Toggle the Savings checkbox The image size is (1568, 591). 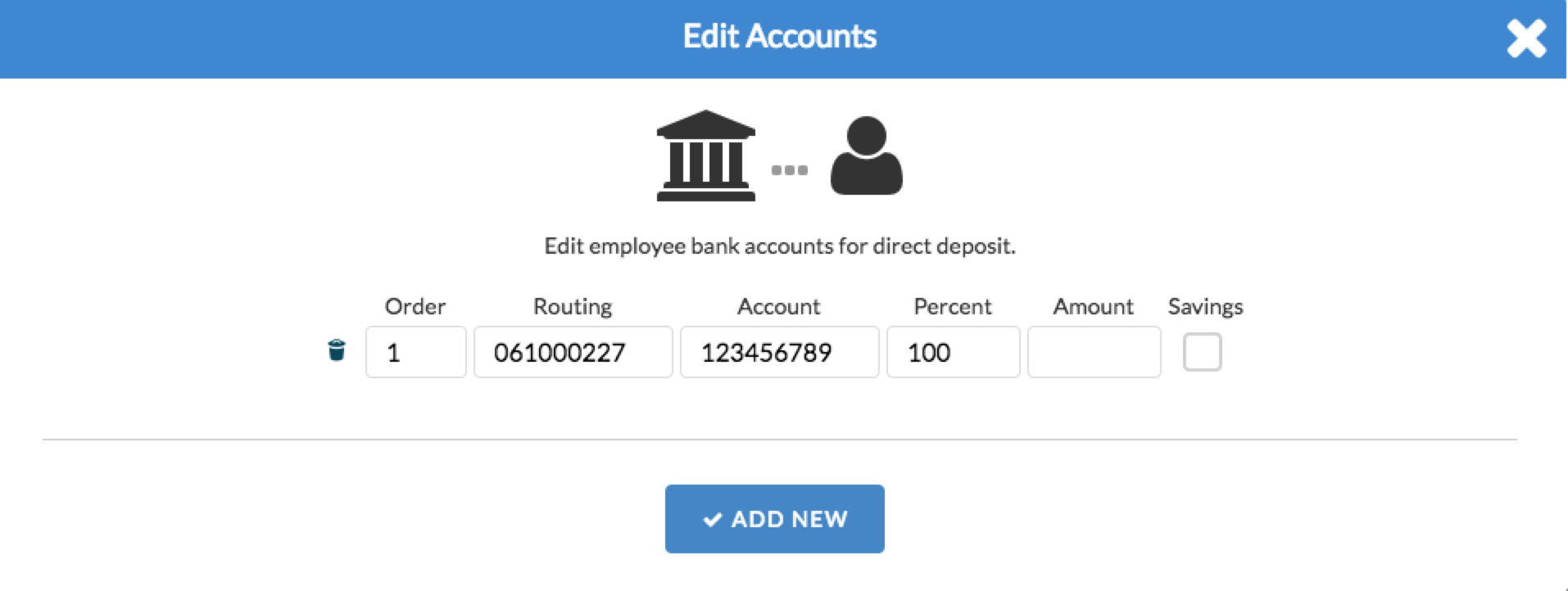pos(1202,352)
